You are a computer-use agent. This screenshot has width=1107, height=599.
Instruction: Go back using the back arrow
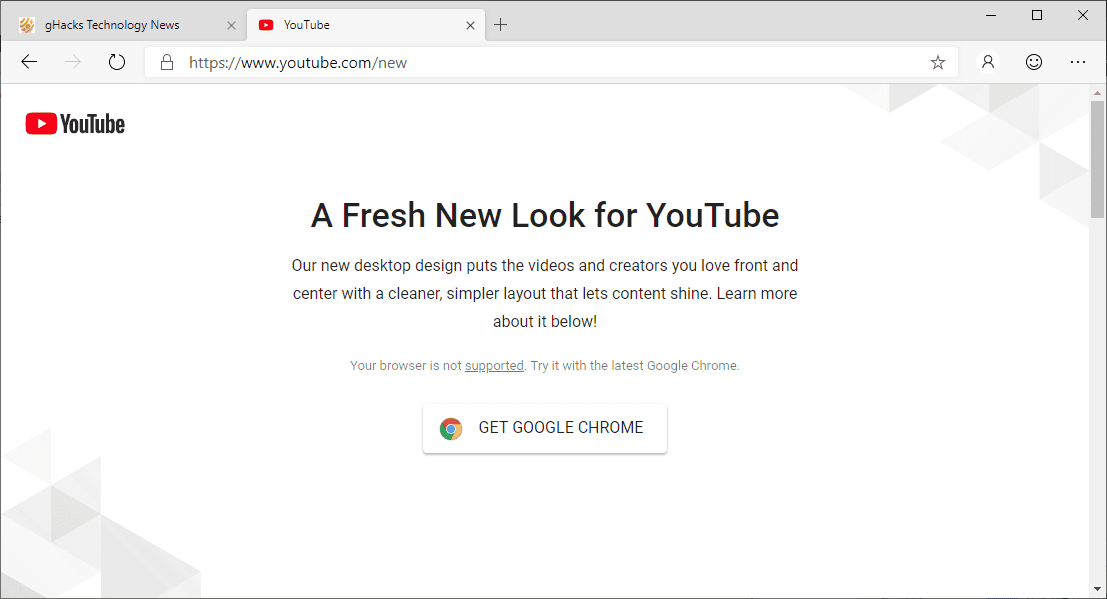tap(29, 62)
